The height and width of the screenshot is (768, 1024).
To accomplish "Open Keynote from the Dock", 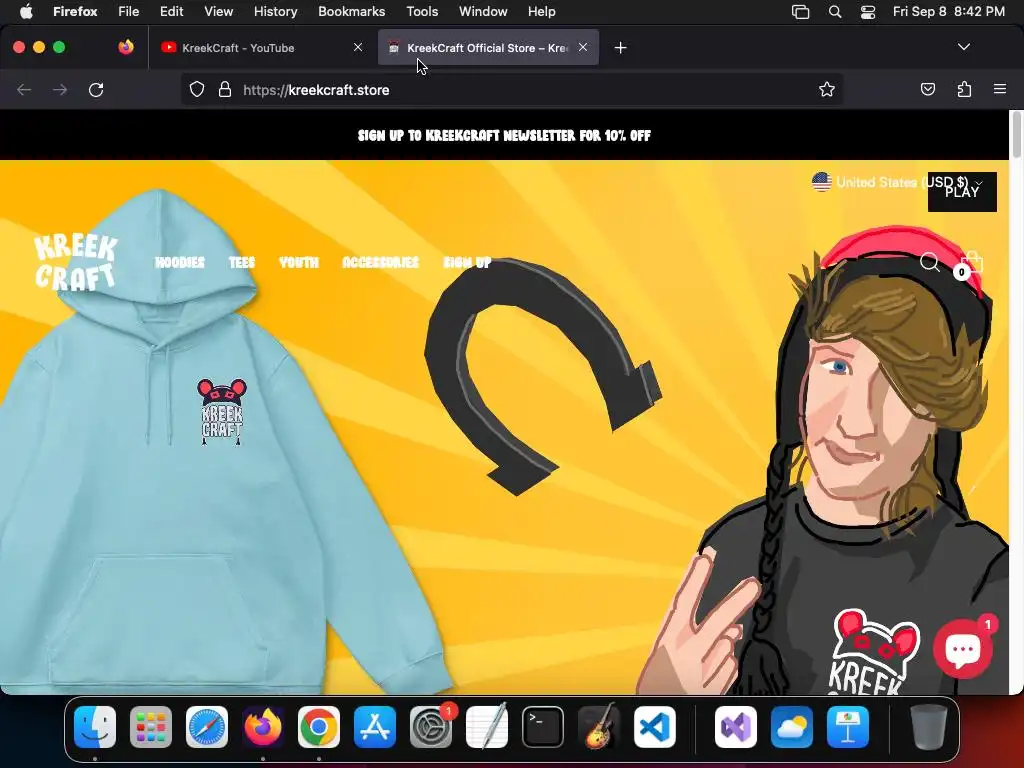I will pyautogui.click(x=848, y=727).
